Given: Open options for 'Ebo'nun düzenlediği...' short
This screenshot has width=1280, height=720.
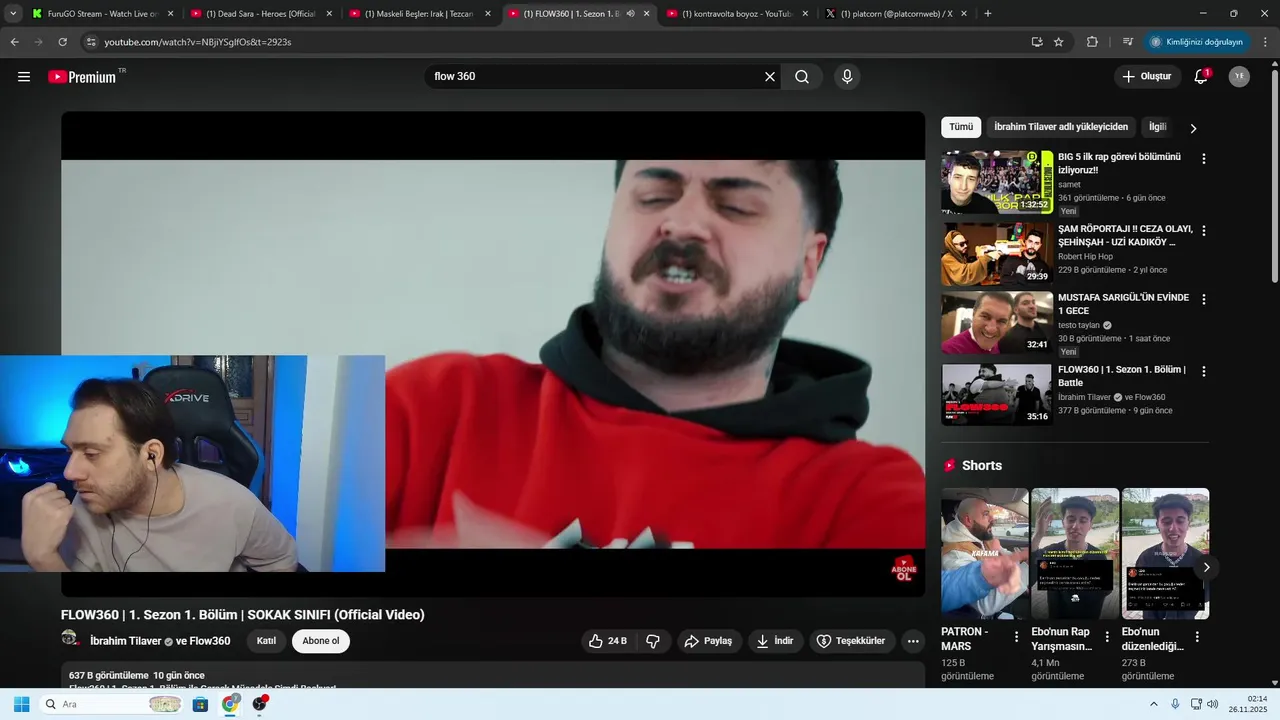Looking at the screenshot, I should 1197,637.
